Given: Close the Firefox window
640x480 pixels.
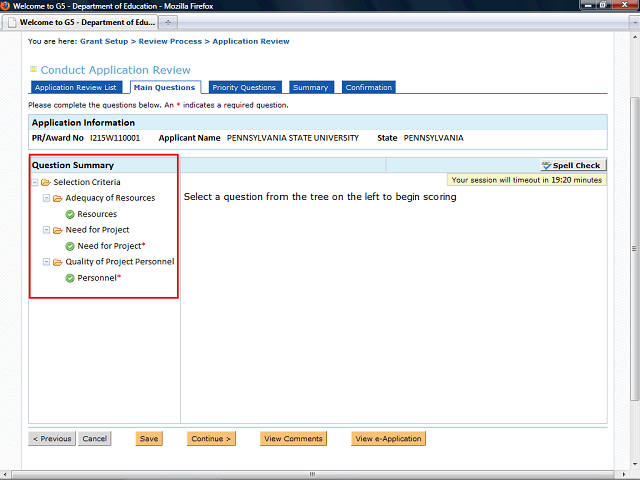Looking at the screenshot, I should point(624,5).
